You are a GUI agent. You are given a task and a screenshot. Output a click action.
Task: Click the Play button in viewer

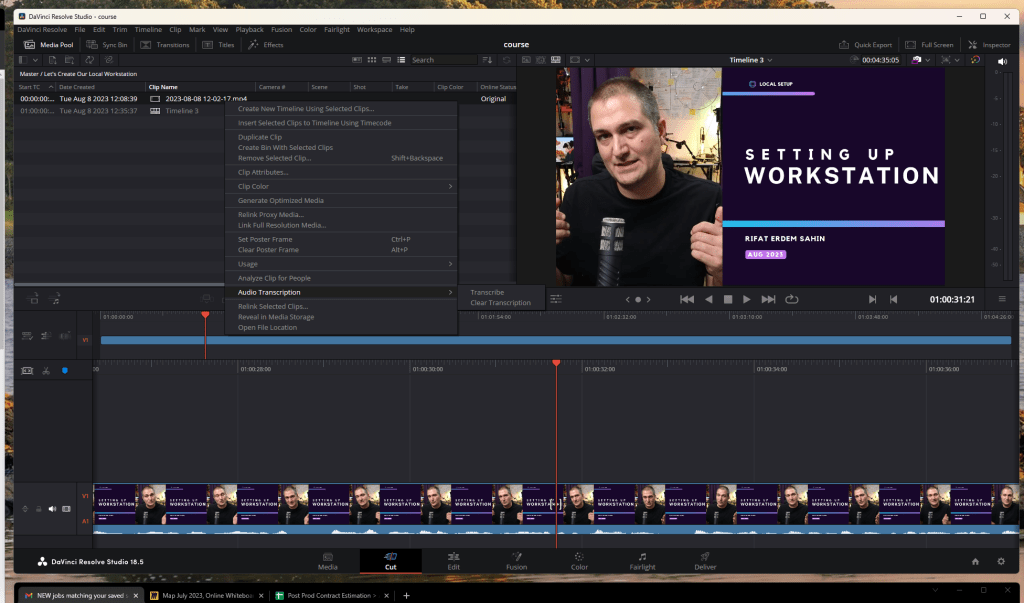click(x=746, y=299)
